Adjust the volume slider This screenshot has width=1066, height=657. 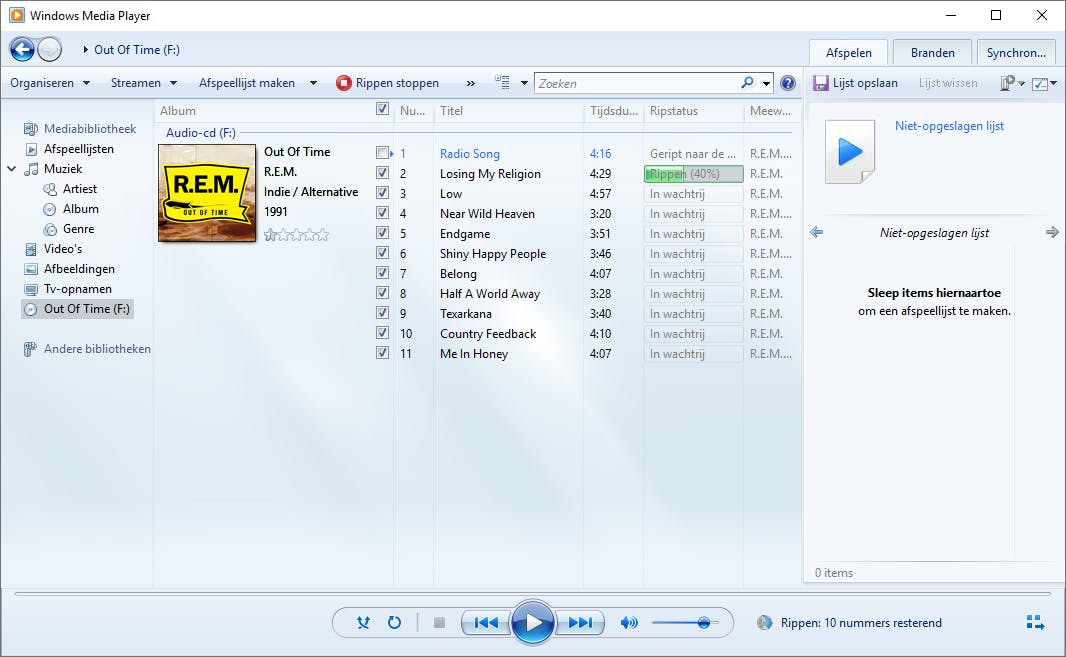tap(685, 622)
